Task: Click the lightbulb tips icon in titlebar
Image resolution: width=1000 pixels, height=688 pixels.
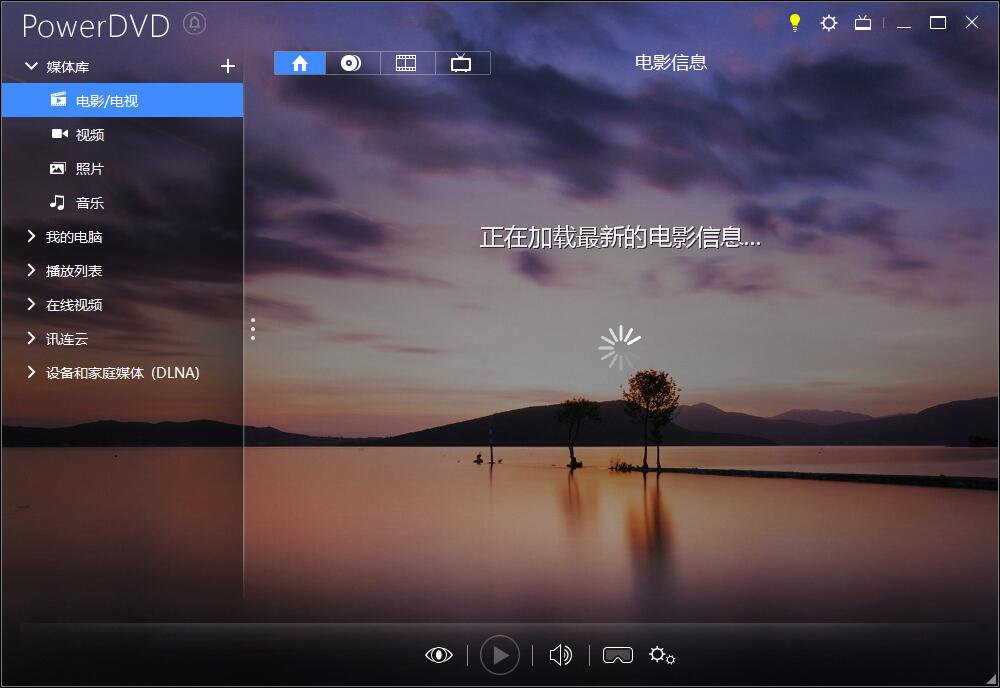Action: (795, 22)
